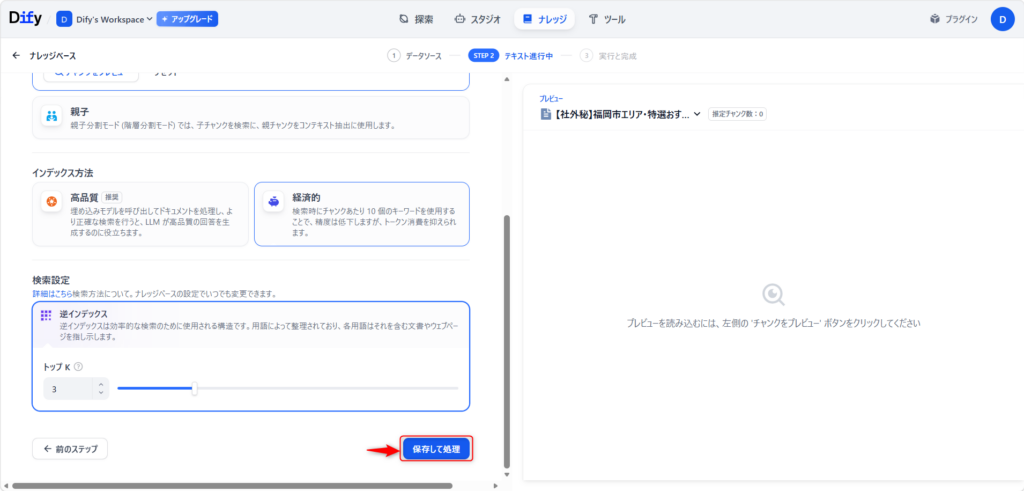Click the user avatar icon top right
1024x491 pixels.
point(1002,19)
